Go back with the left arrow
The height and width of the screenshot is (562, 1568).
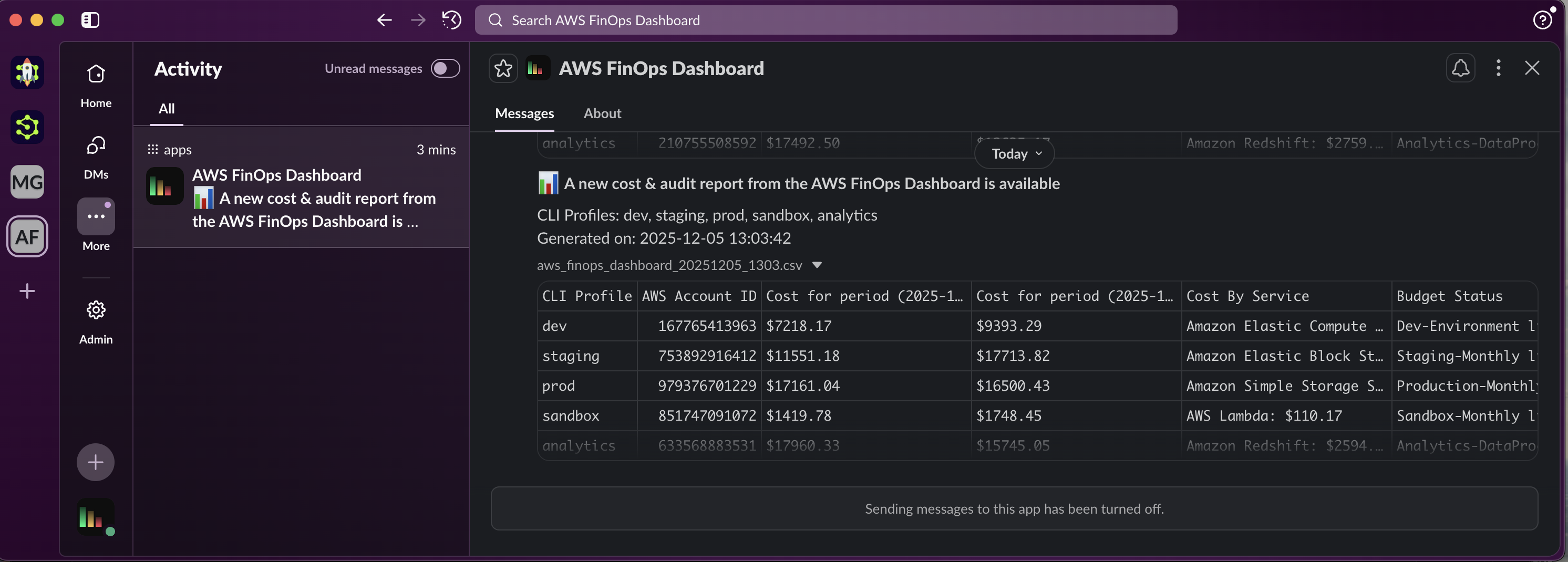384,20
